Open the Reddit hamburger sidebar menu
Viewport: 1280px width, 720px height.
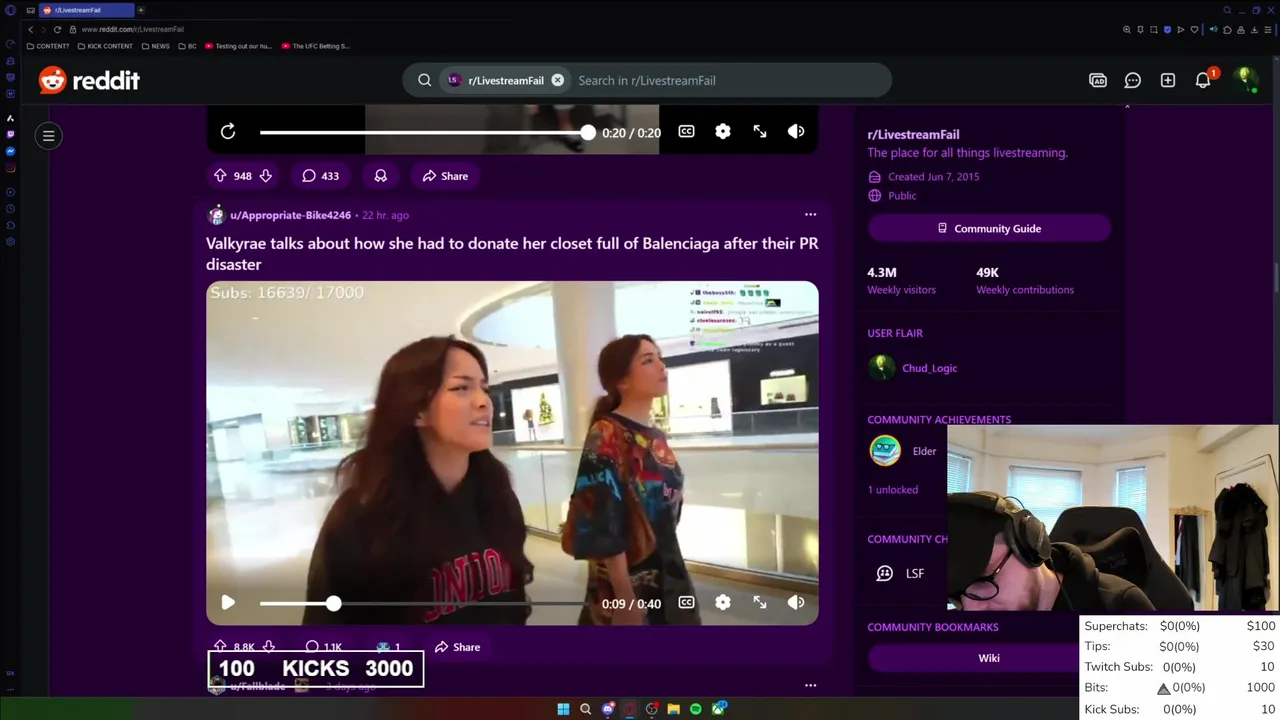tap(48, 136)
